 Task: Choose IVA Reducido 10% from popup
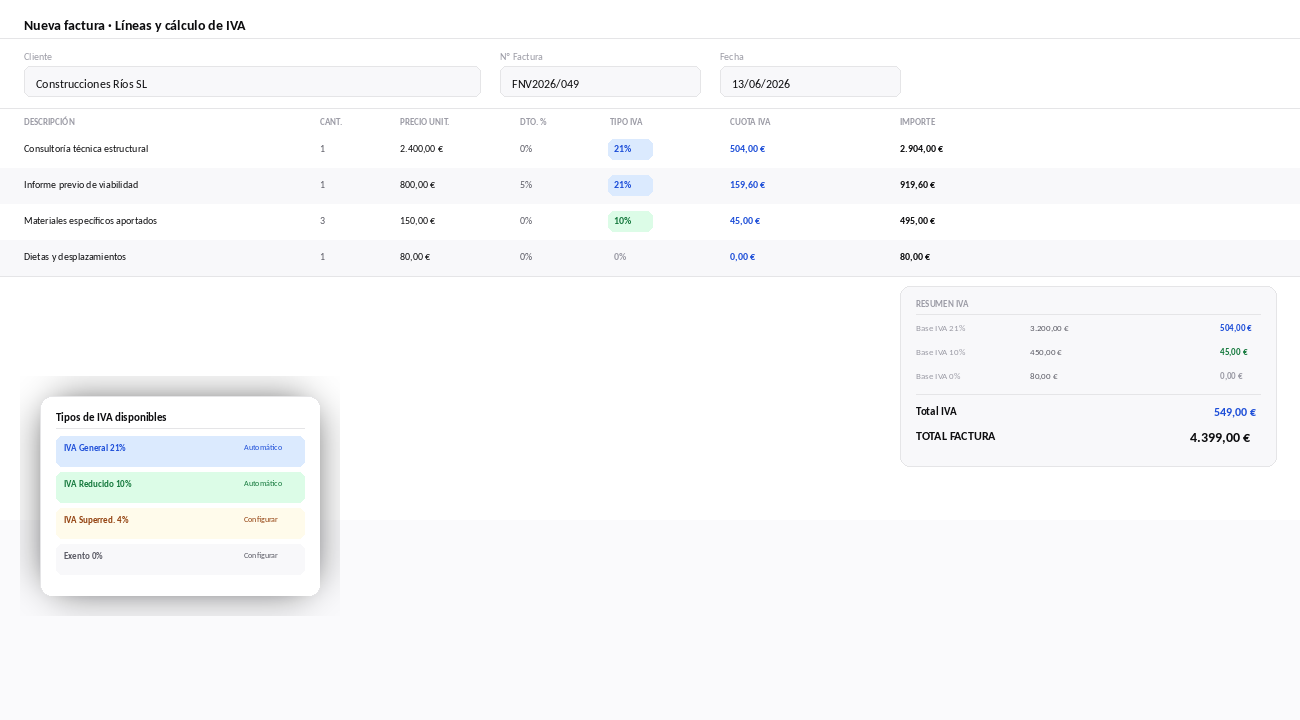(180, 487)
